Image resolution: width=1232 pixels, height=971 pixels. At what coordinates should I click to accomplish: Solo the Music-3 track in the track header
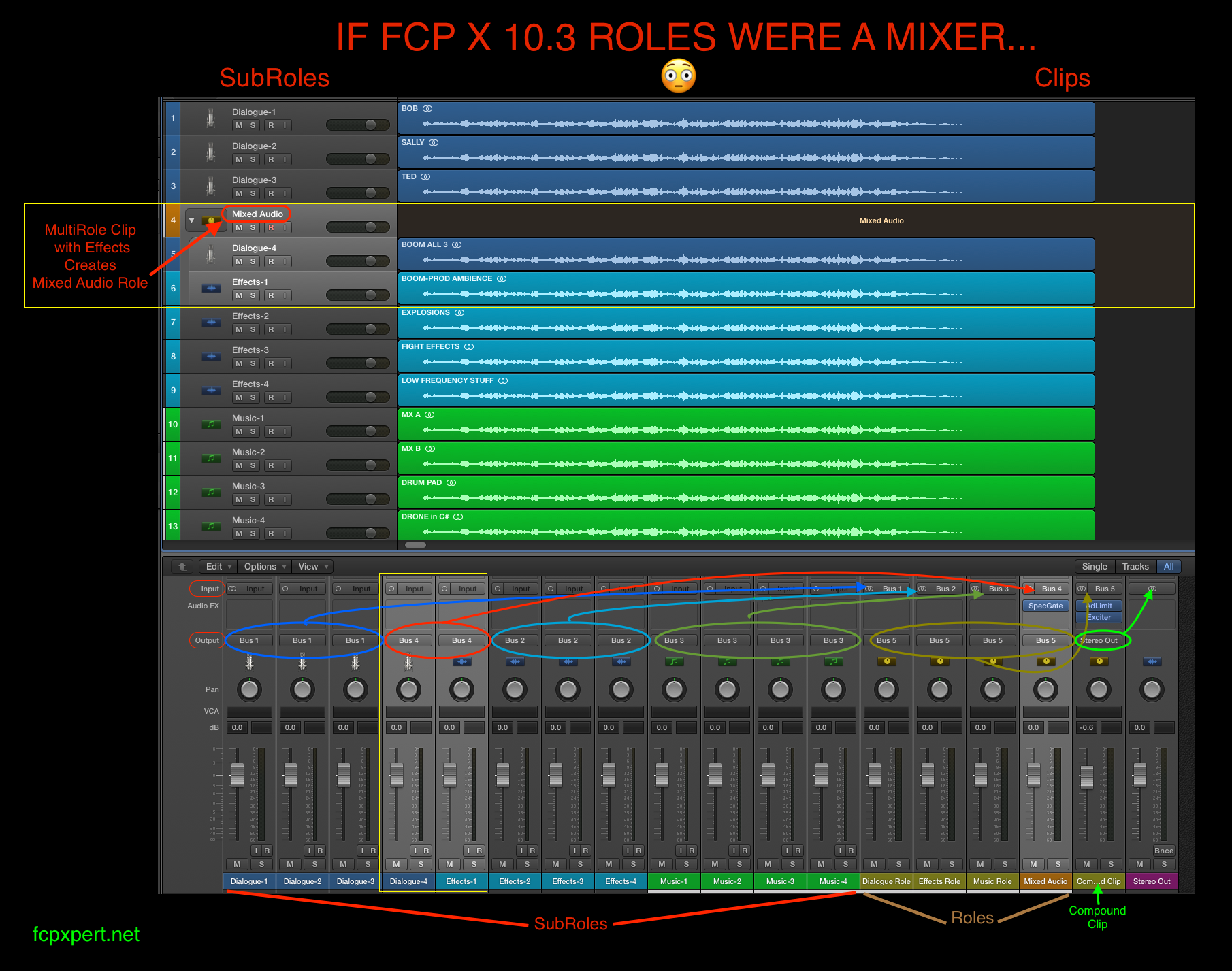coord(253,499)
